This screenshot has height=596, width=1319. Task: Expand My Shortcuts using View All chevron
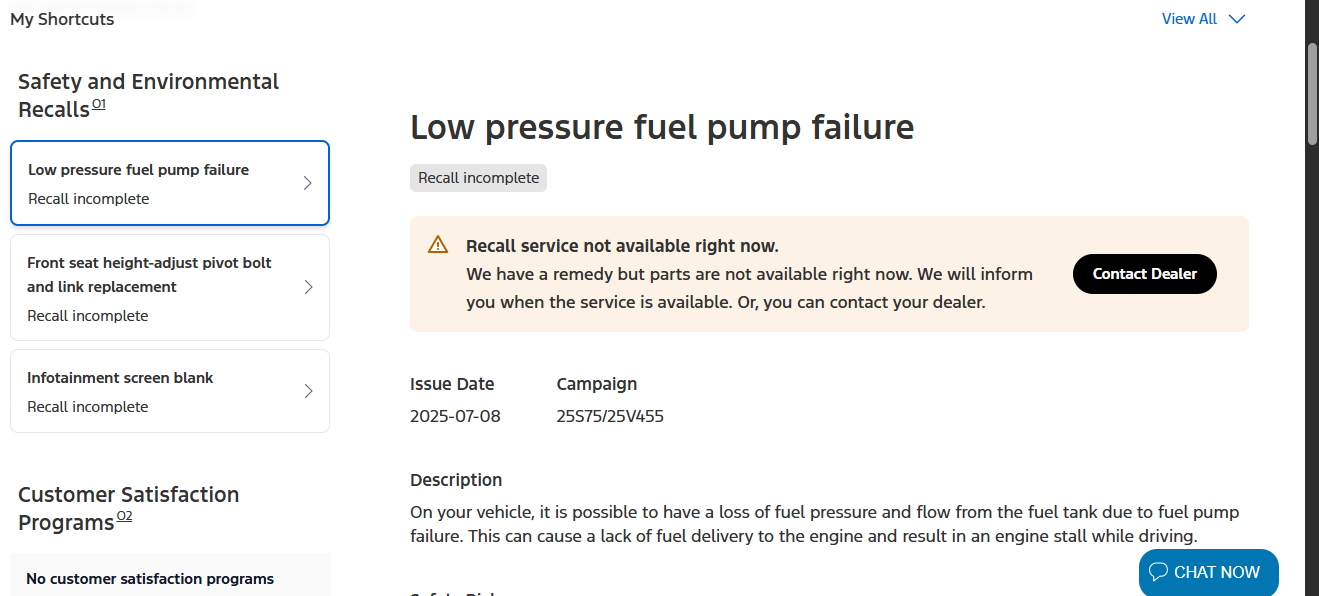coord(1237,19)
